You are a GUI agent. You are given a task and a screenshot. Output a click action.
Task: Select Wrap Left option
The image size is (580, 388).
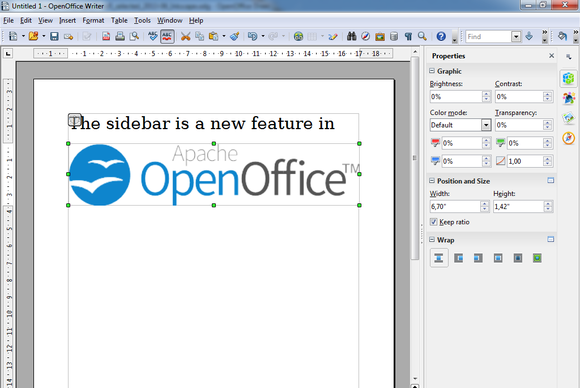(459, 258)
